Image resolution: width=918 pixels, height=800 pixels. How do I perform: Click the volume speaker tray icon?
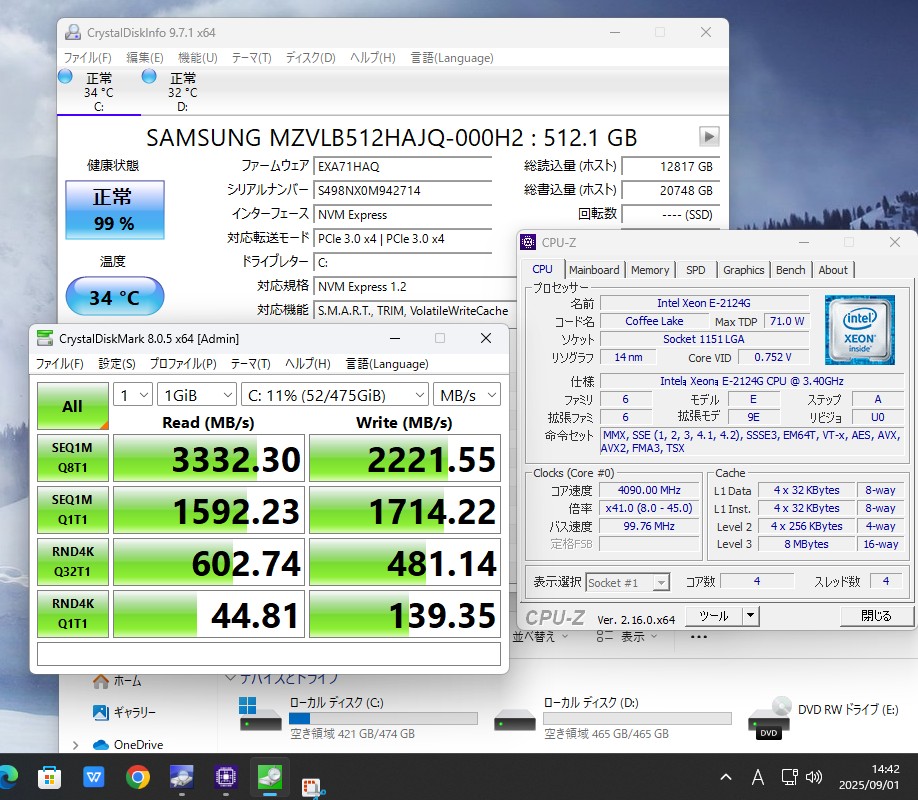pyautogui.click(x=814, y=777)
